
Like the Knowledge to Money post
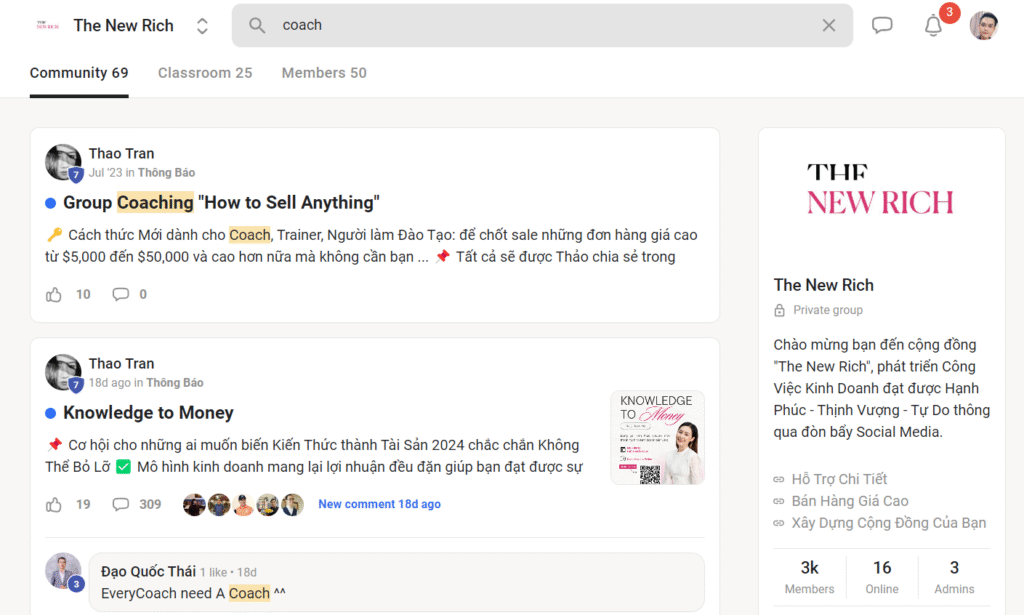click(54, 505)
